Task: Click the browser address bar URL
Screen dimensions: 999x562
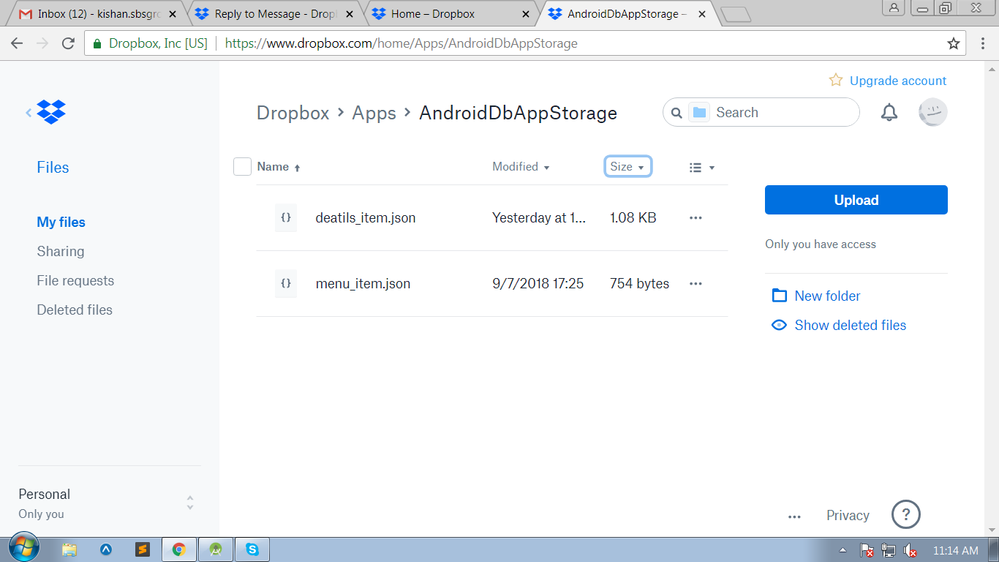Action: (x=401, y=43)
